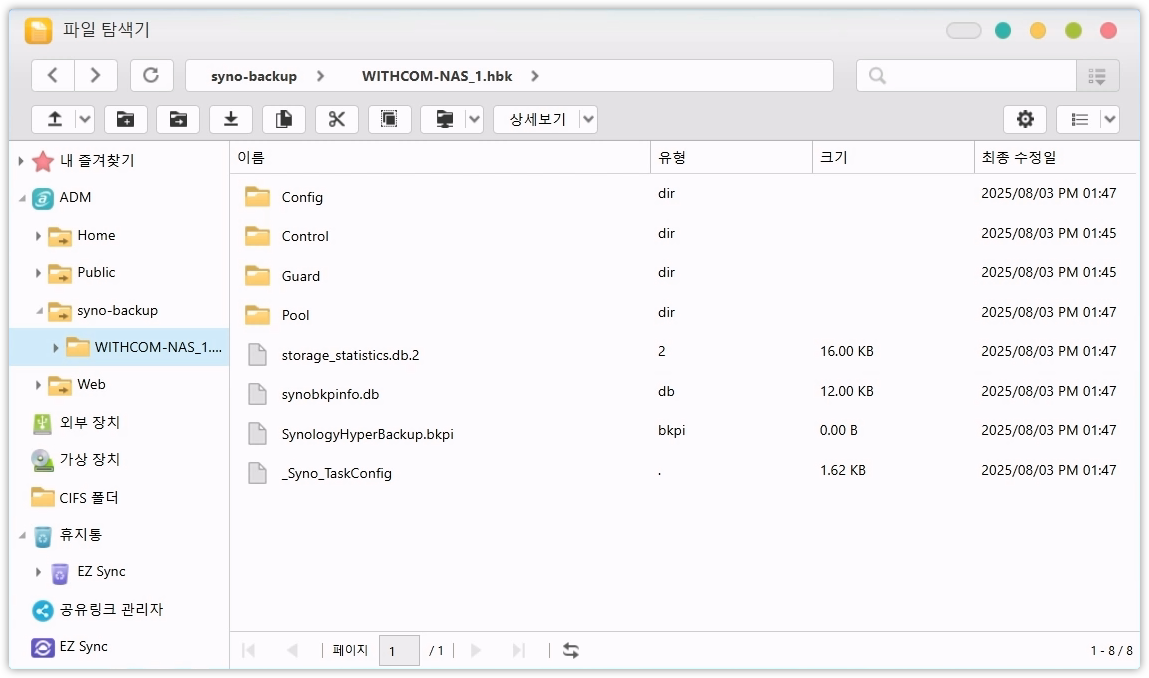Screen dimensions: 1149x678
Task: Create a new folder using the toolbar icon
Action: [125, 119]
